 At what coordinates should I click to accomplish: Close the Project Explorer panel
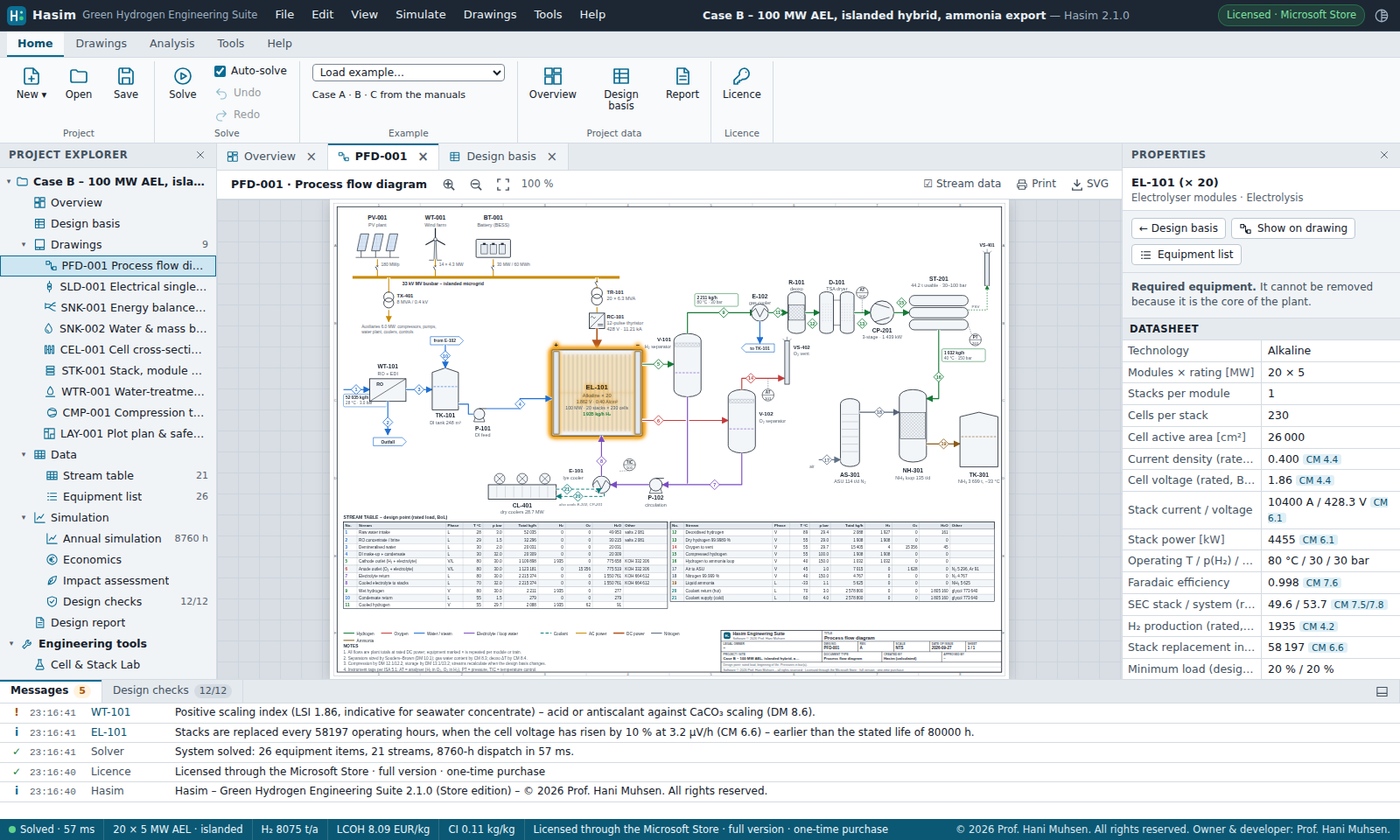[200, 155]
